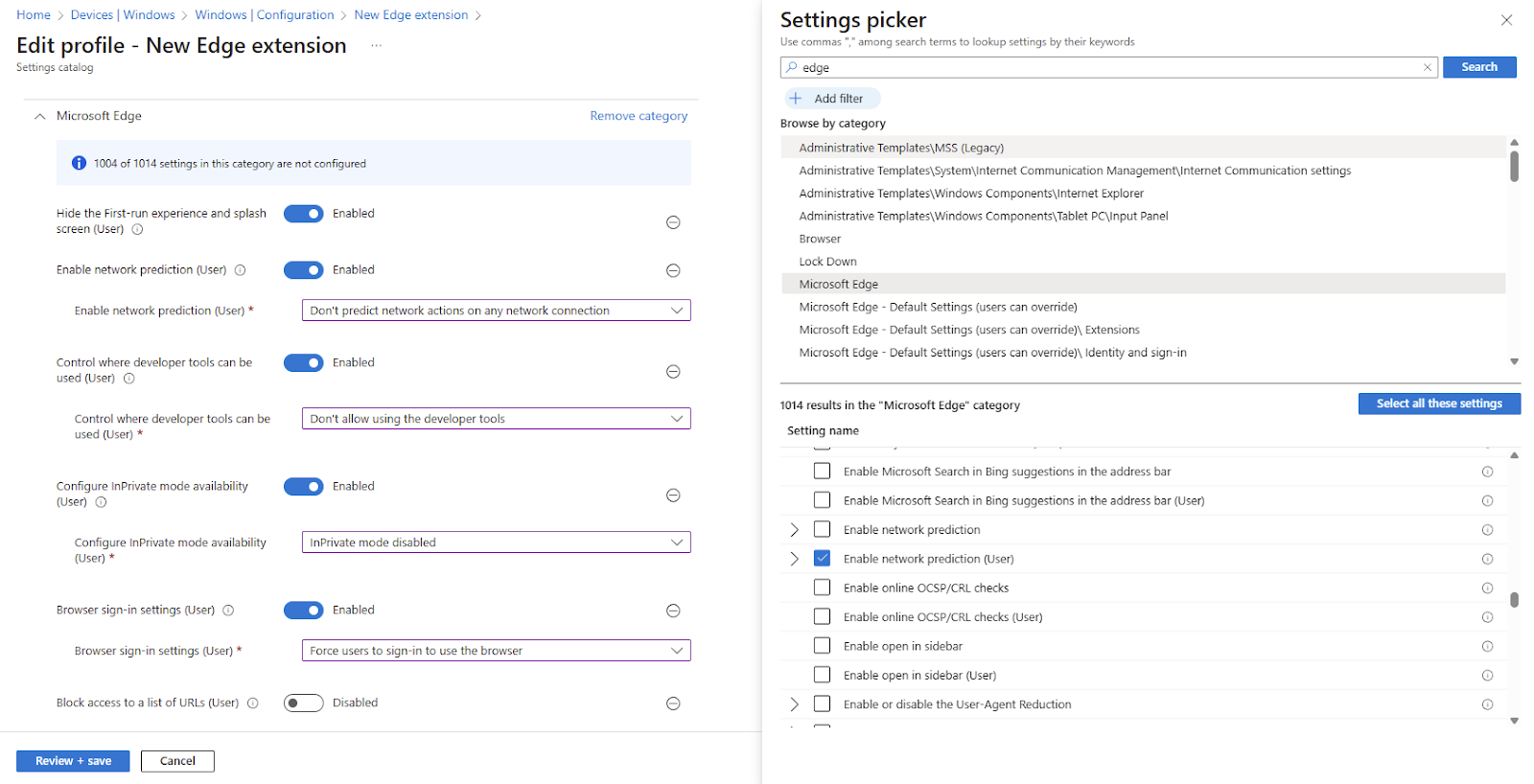Toggle Browser sign-in settings switch

tap(304, 611)
